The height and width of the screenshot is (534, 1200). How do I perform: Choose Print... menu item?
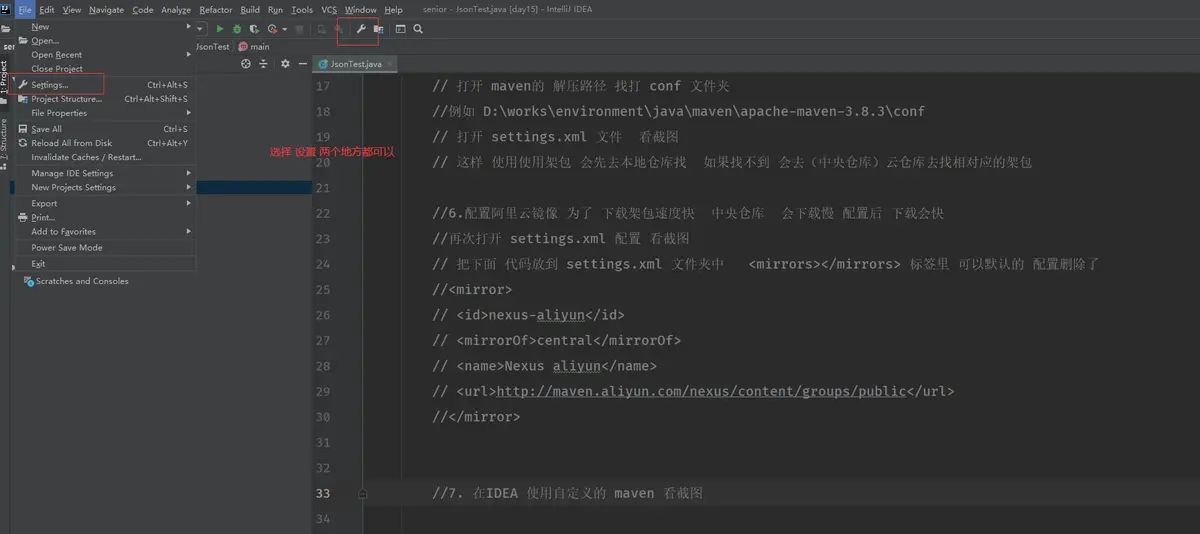tap(104, 217)
